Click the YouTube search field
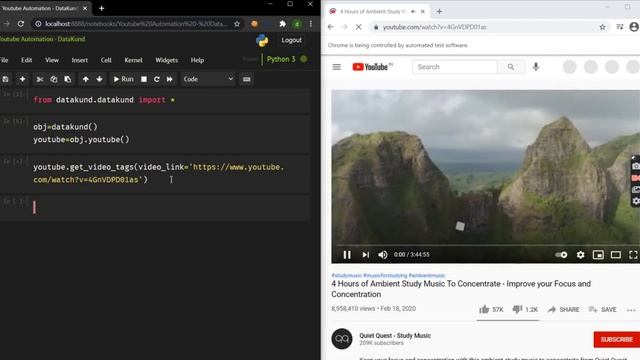This screenshot has width=640, height=360. (x=455, y=67)
